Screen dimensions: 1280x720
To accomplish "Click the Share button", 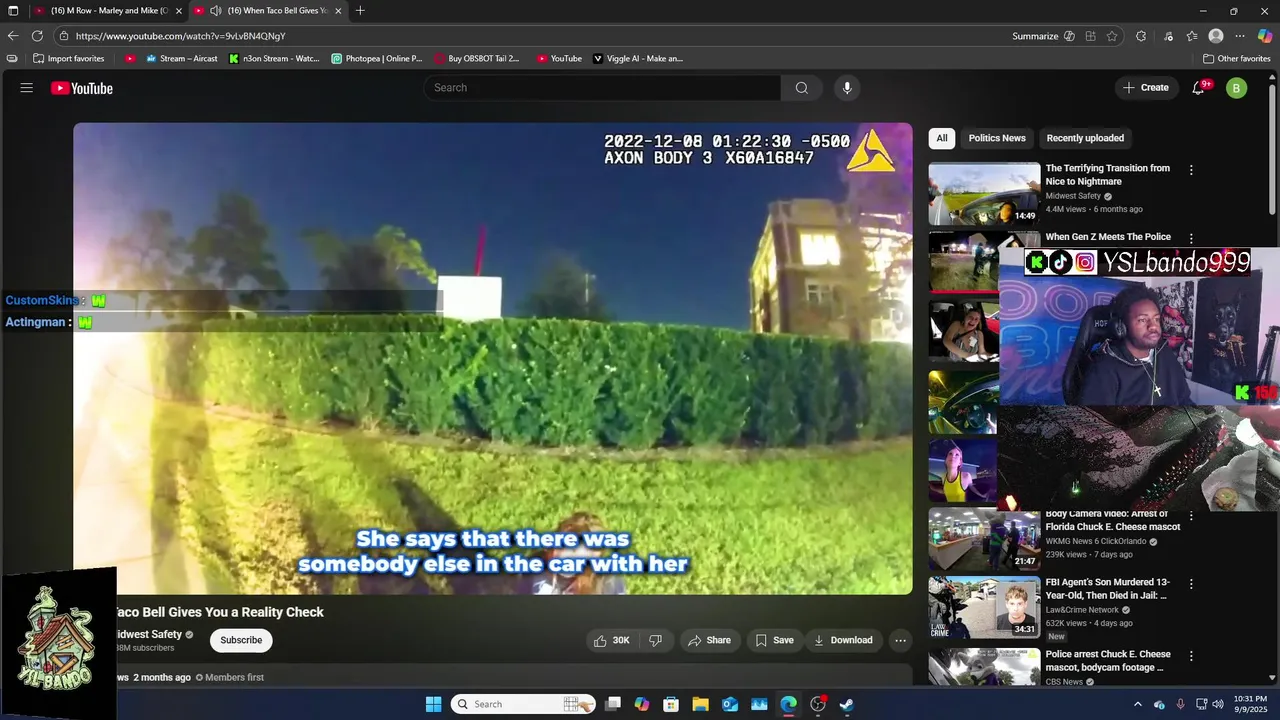I will coord(709,640).
